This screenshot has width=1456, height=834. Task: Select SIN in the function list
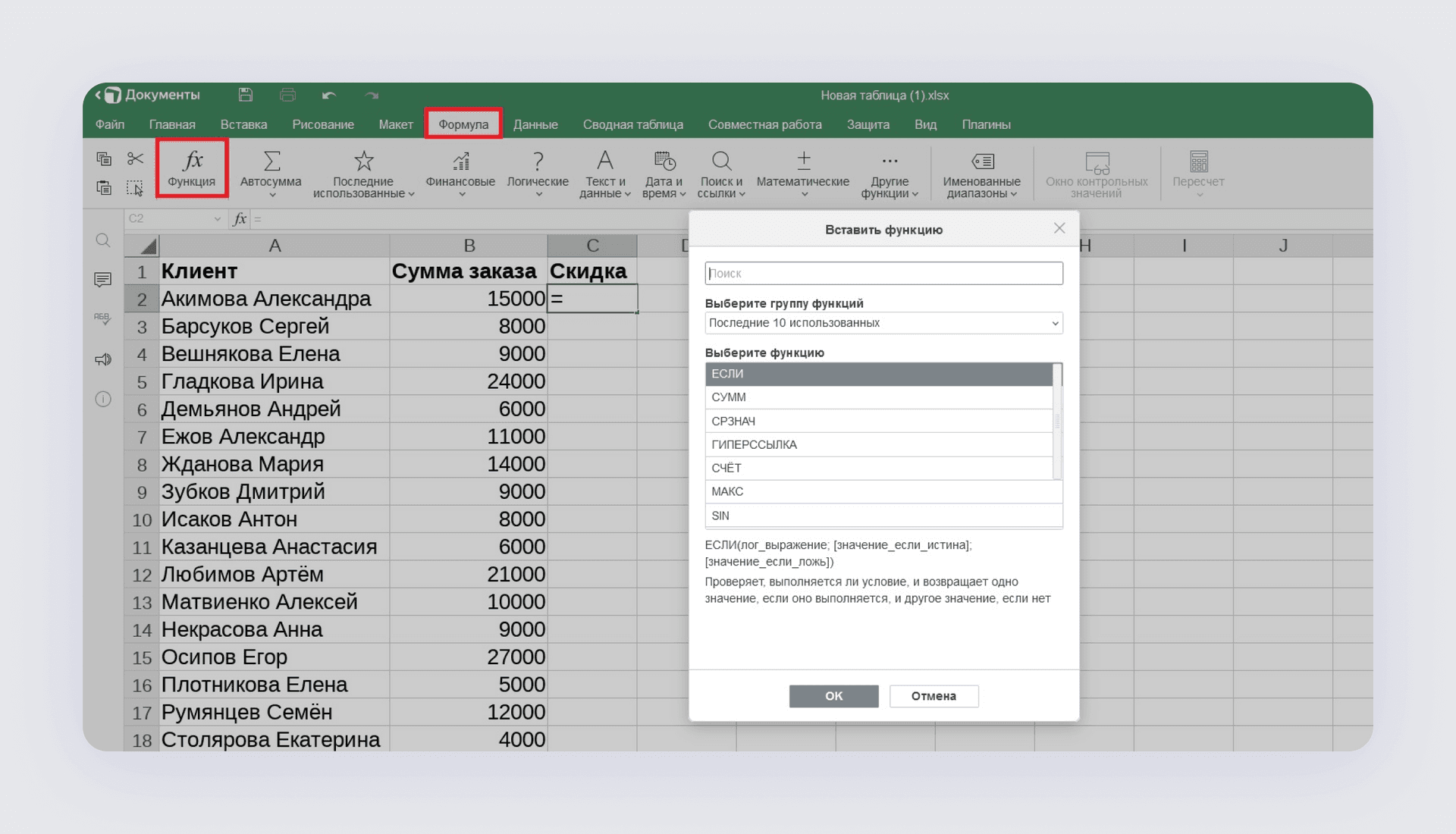click(883, 516)
